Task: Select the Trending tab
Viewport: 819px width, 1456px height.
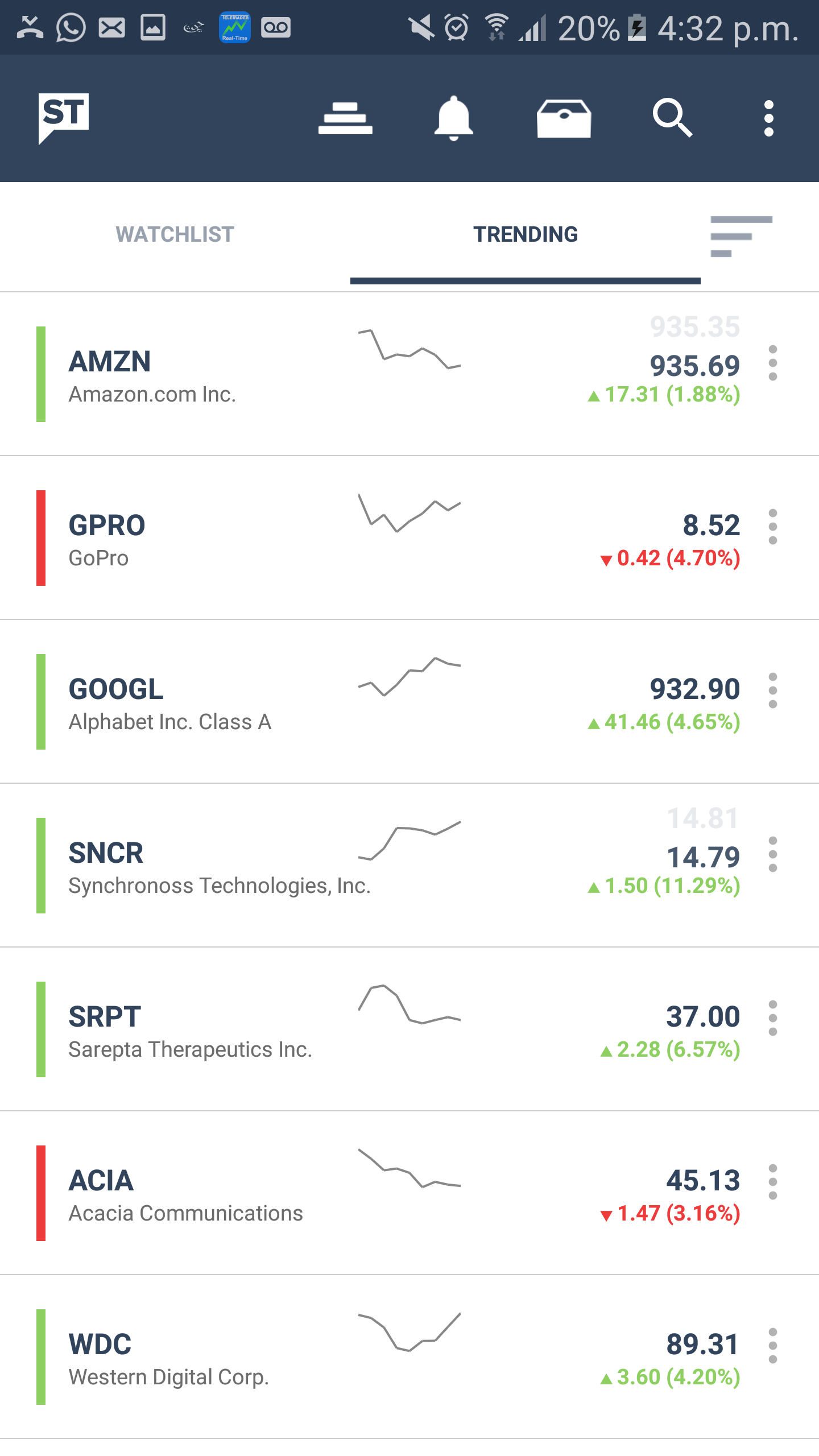Action: click(526, 234)
